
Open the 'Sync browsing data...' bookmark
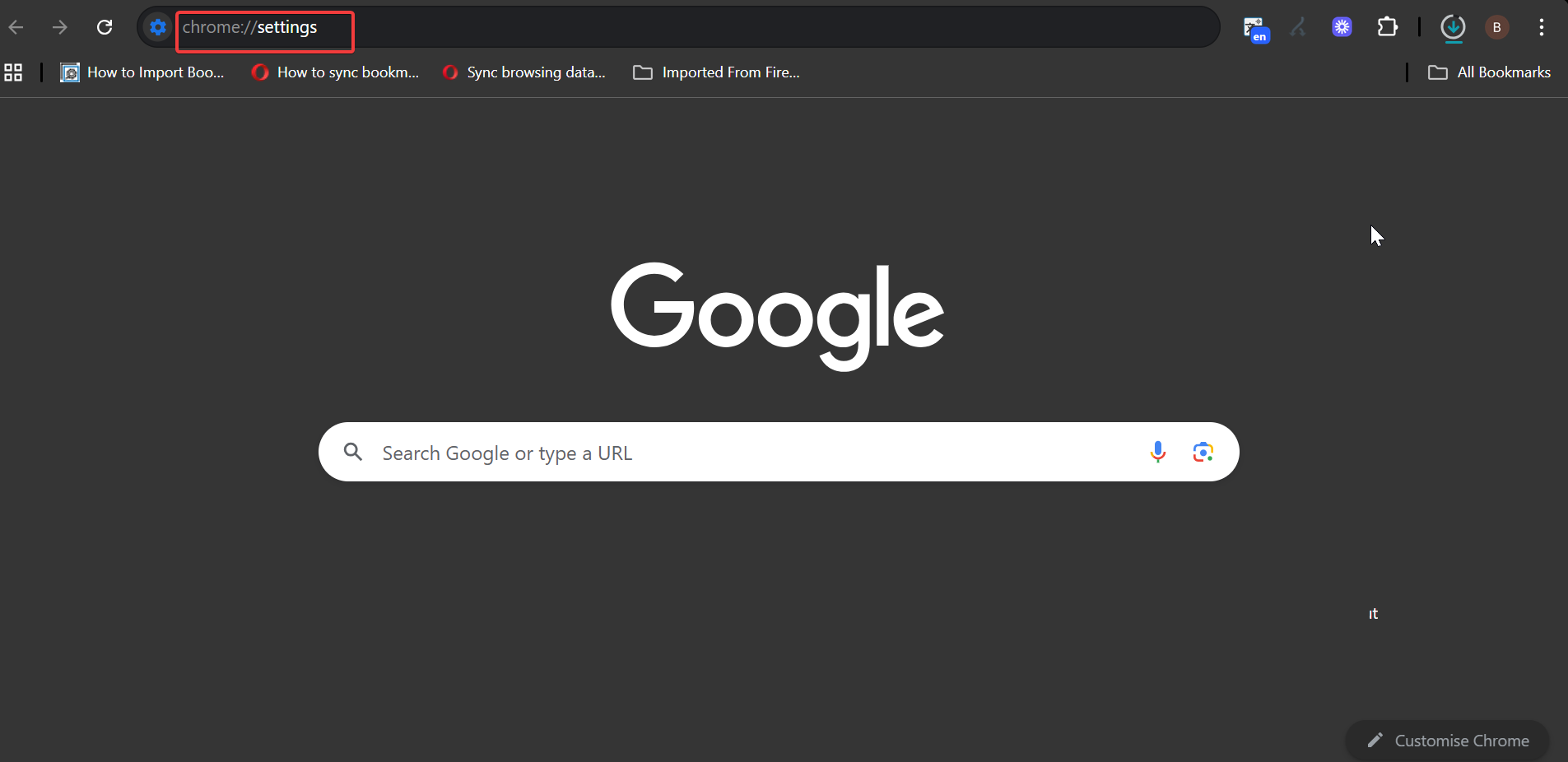[523, 72]
